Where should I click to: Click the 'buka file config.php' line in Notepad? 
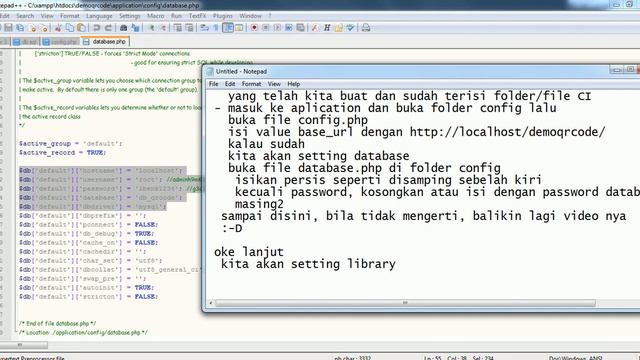tap(298, 120)
